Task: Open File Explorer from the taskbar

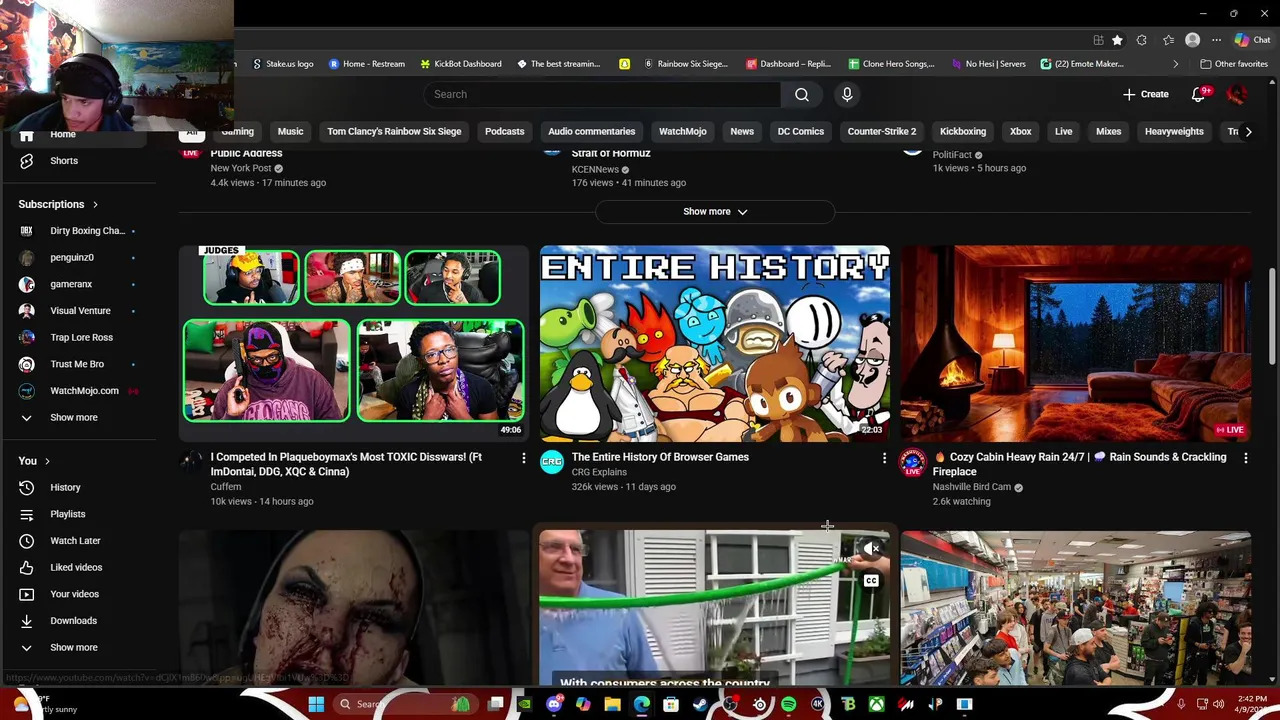Action: point(612,705)
